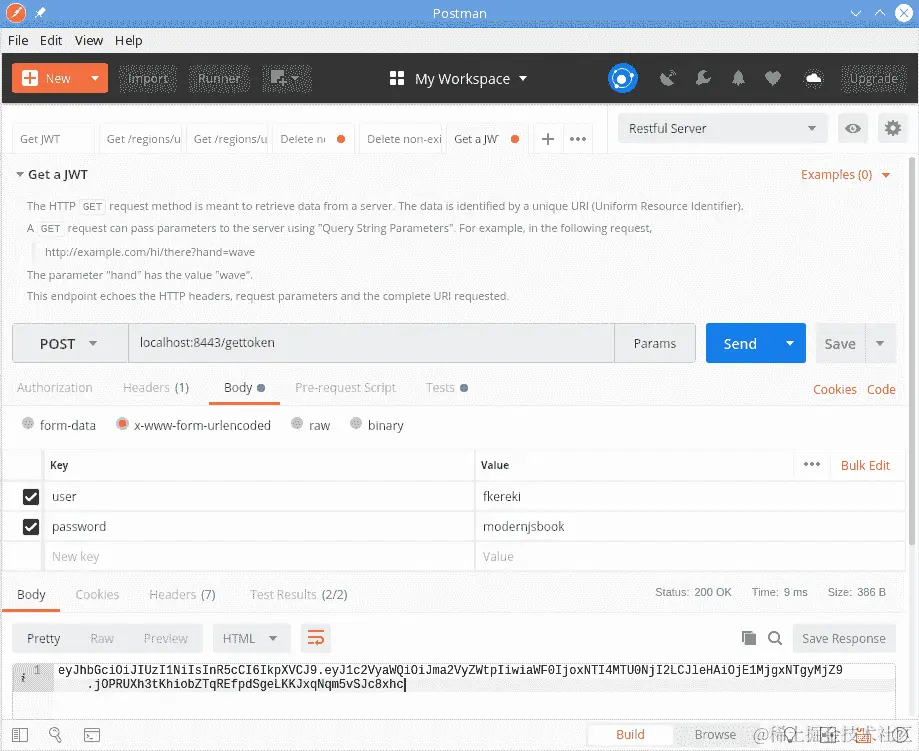Collapse the Get a JWT description
919x751 pixels.
click(20, 175)
